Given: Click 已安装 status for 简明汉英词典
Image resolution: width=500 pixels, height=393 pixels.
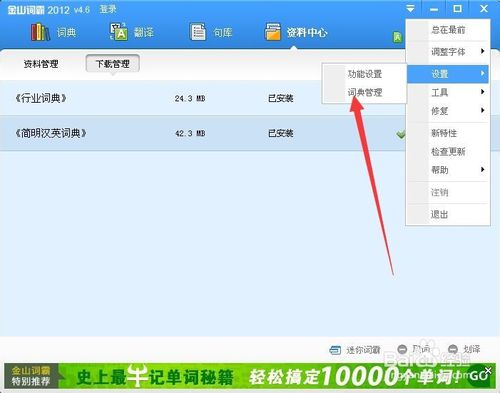Looking at the screenshot, I should coord(280,133).
